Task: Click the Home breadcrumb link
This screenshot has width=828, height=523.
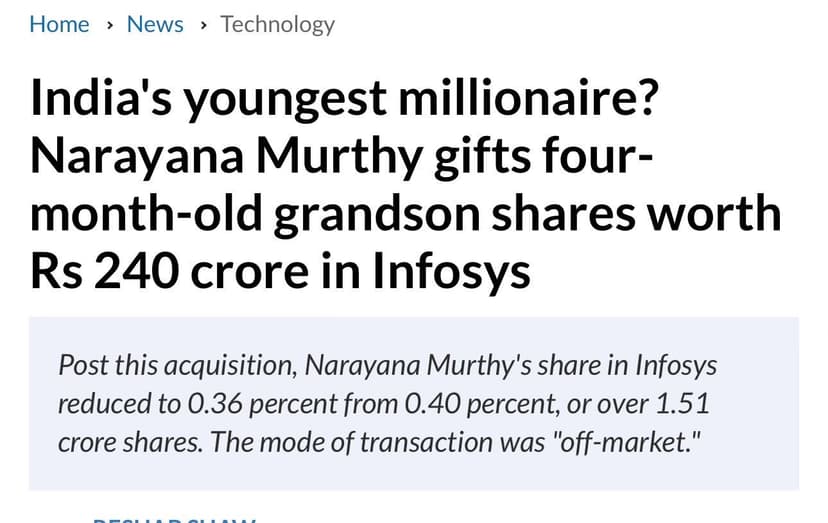Action: 59,24
